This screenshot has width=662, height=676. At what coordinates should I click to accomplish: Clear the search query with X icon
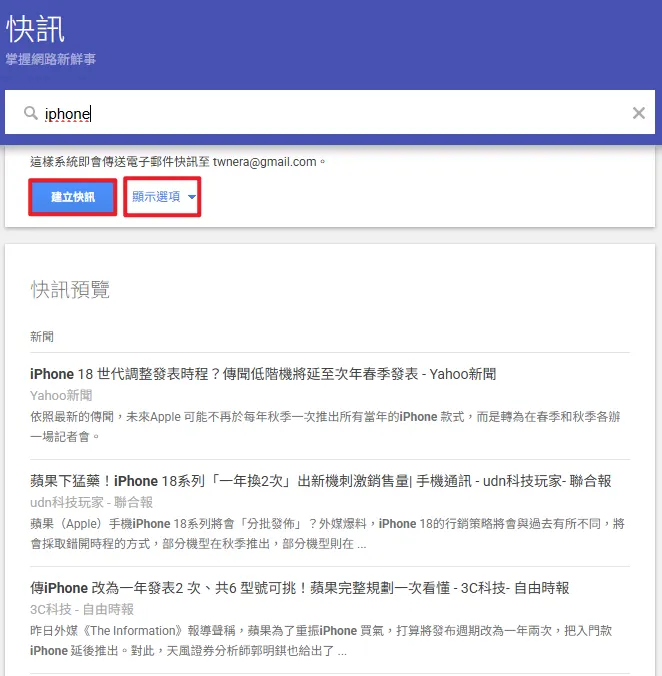click(x=638, y=113)
